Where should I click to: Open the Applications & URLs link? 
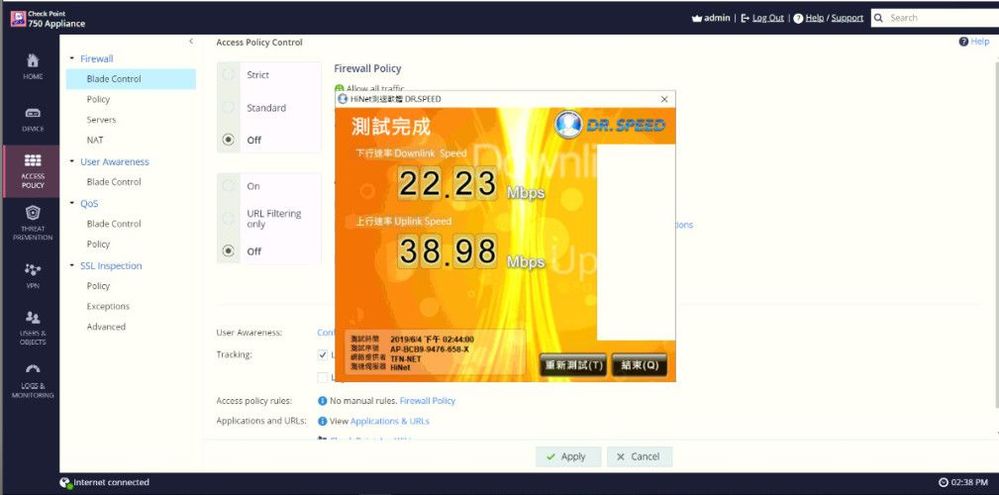click(390, 421)
